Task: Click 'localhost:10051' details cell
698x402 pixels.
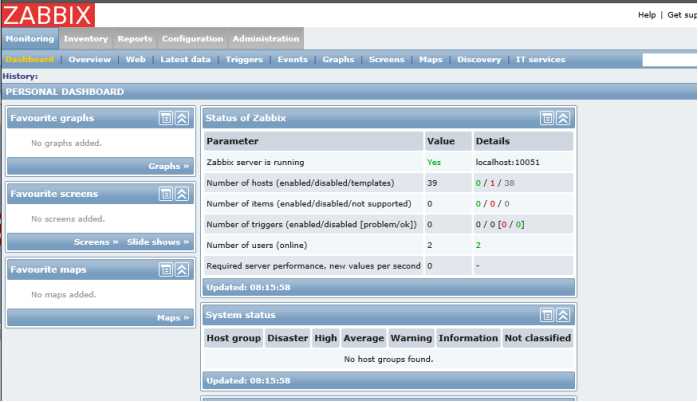Action: coord(507,162)
